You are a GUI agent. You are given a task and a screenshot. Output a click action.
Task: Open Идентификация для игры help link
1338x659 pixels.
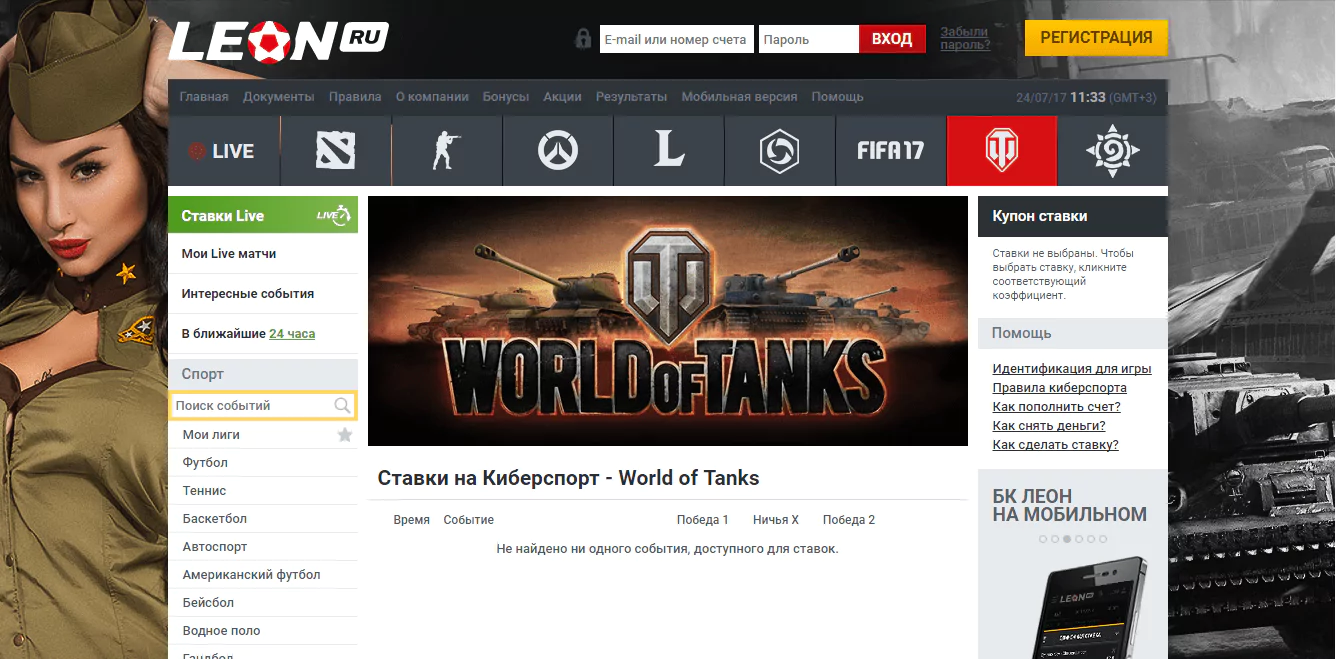[1072, 369]
